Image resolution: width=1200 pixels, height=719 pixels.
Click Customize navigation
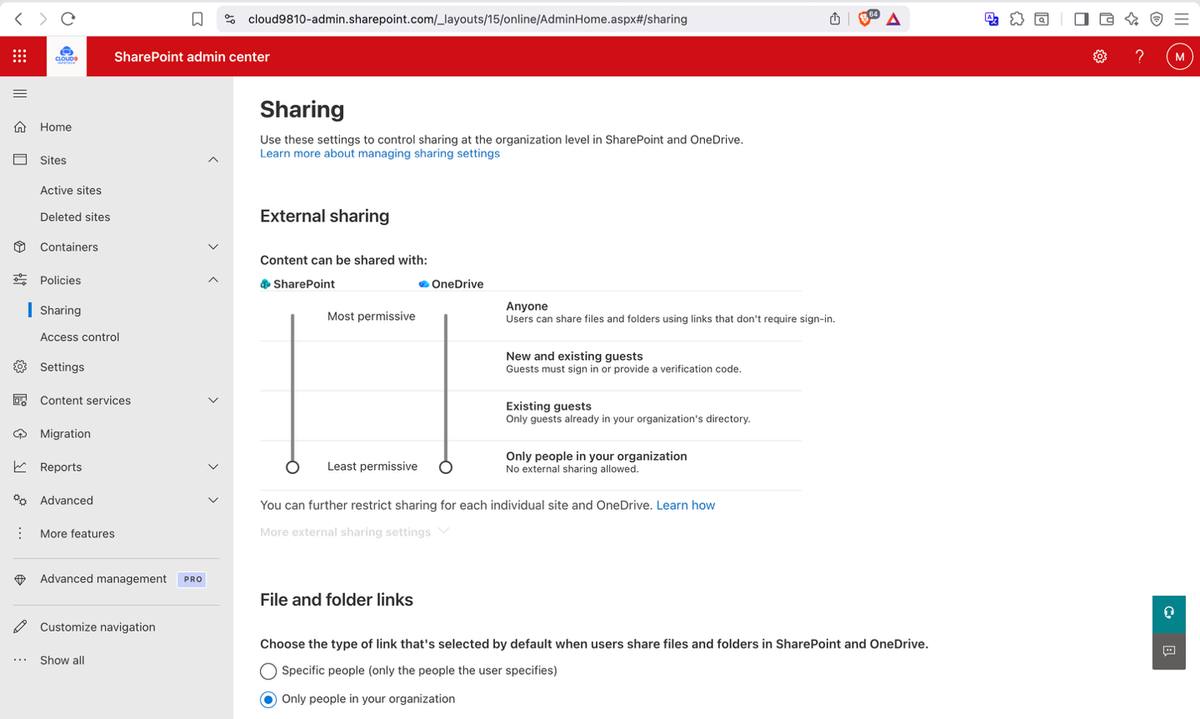(98, 627)
